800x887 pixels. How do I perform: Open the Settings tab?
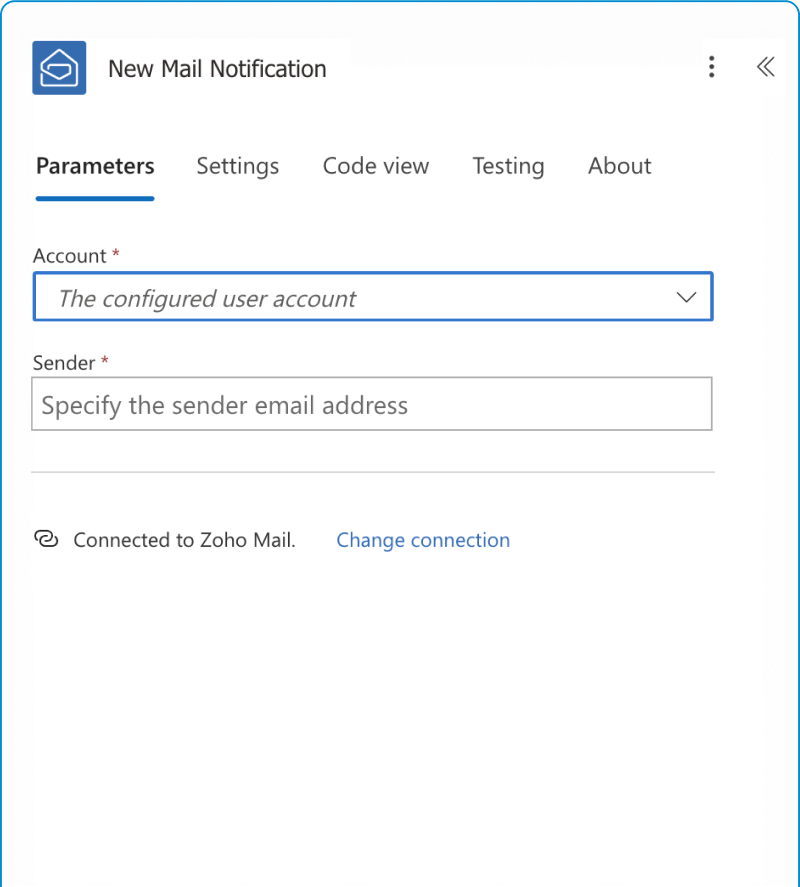point(238,166)
